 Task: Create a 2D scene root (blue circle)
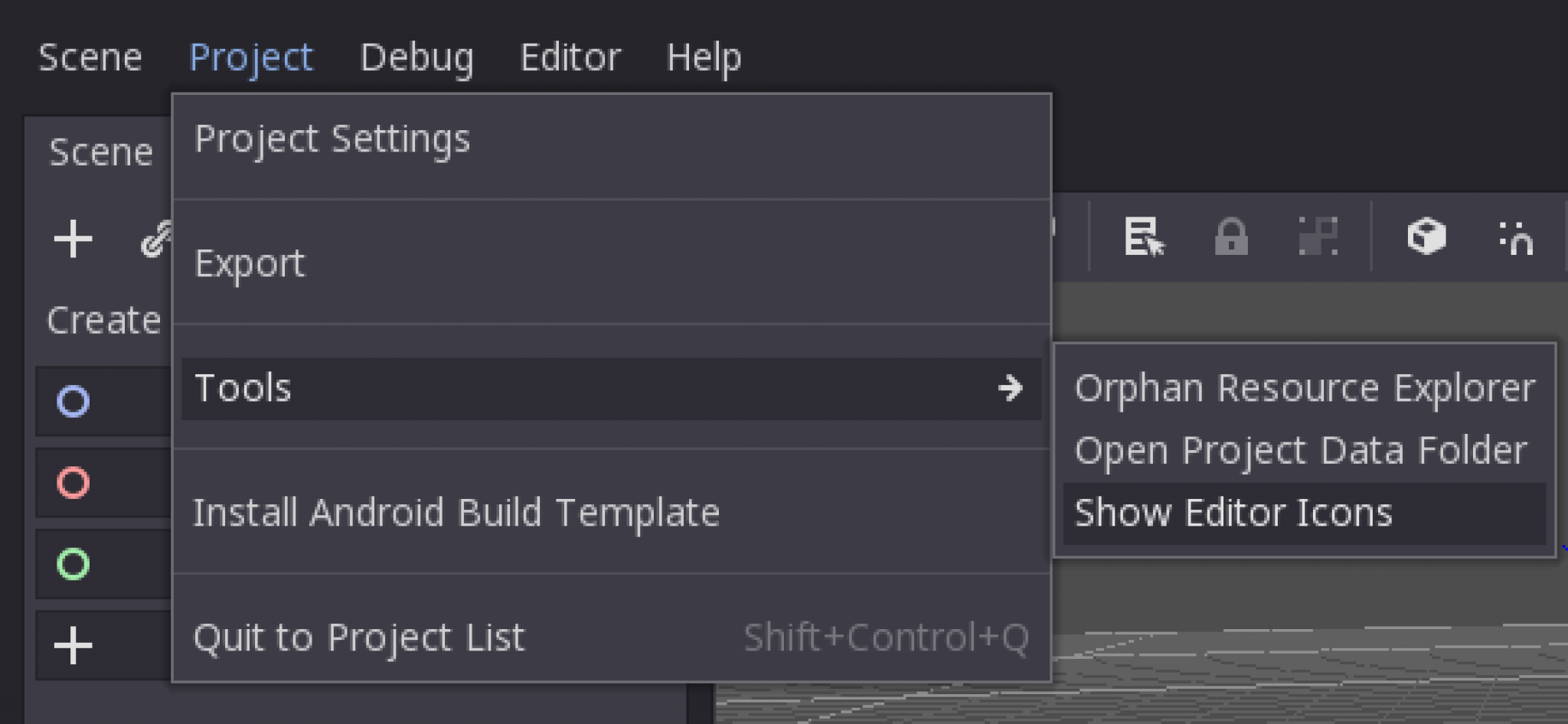point(73,401)
